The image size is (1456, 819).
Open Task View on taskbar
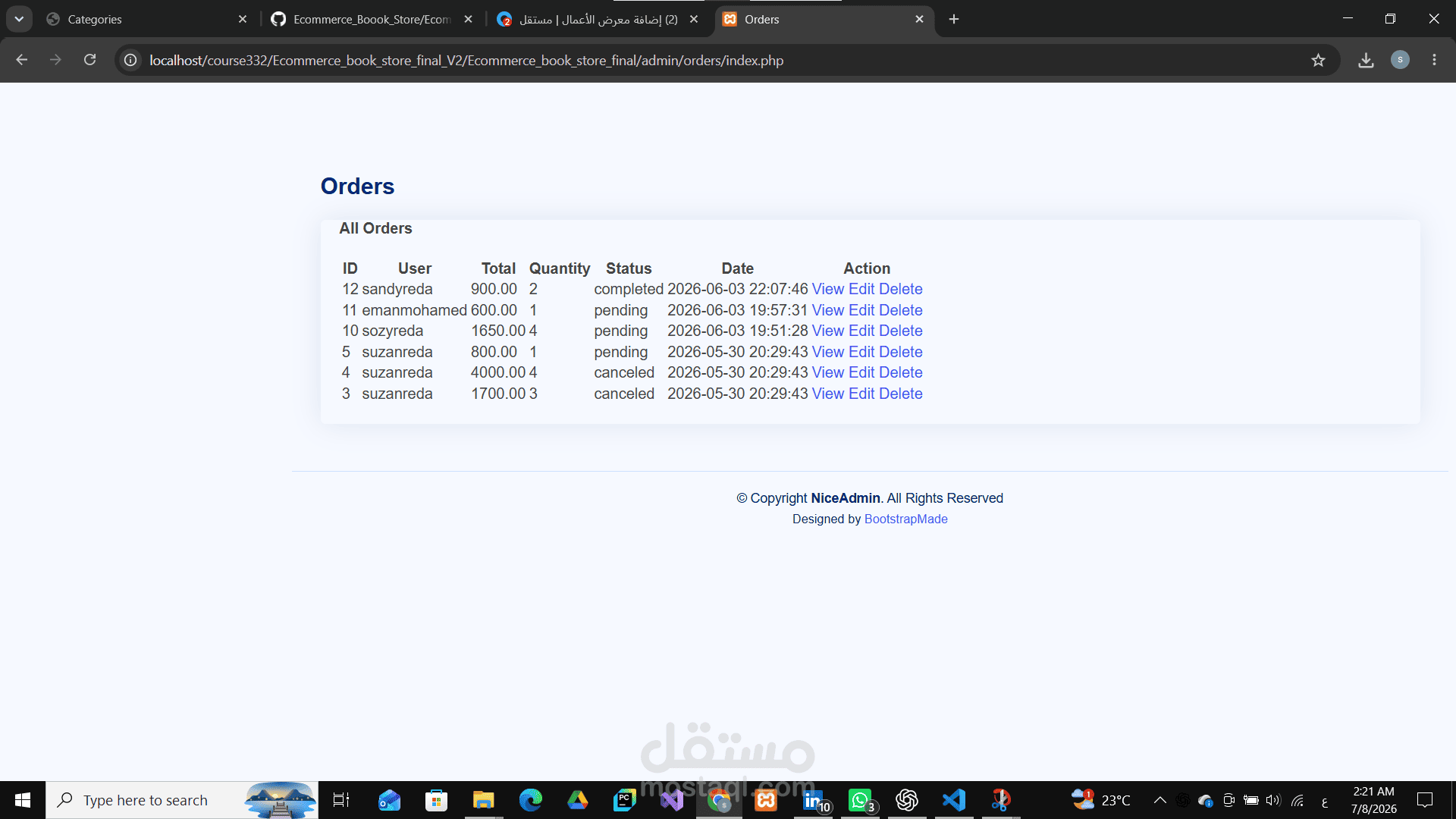(341, 800)
